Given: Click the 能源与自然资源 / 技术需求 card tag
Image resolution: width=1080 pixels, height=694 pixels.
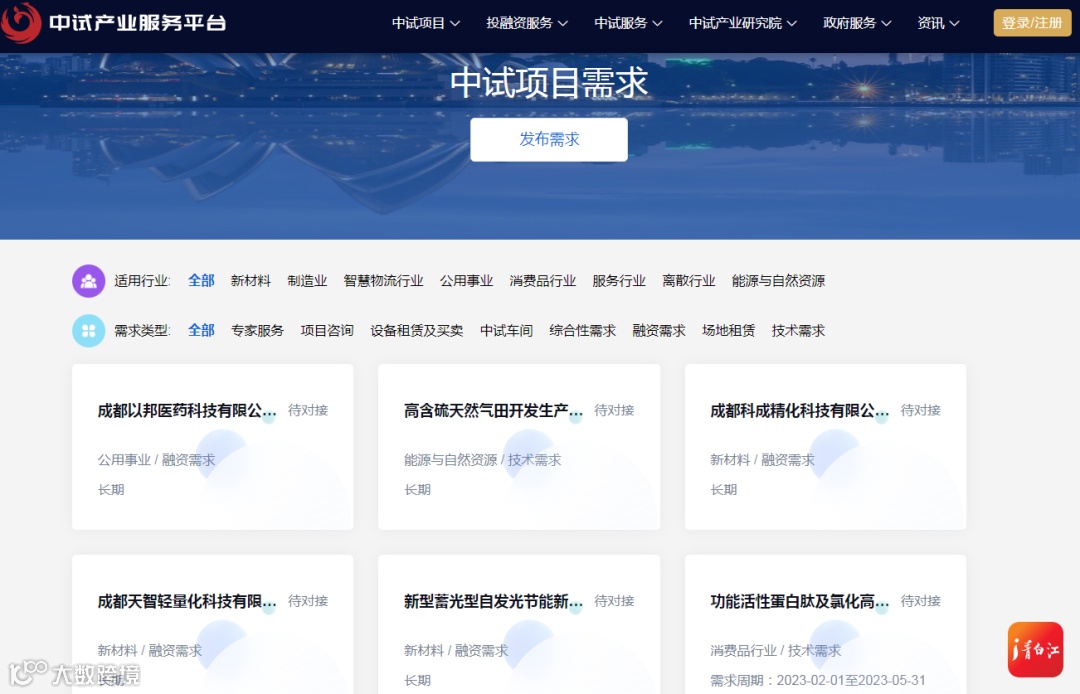Looking at the screenshot, I should click(x=482, y=460).
